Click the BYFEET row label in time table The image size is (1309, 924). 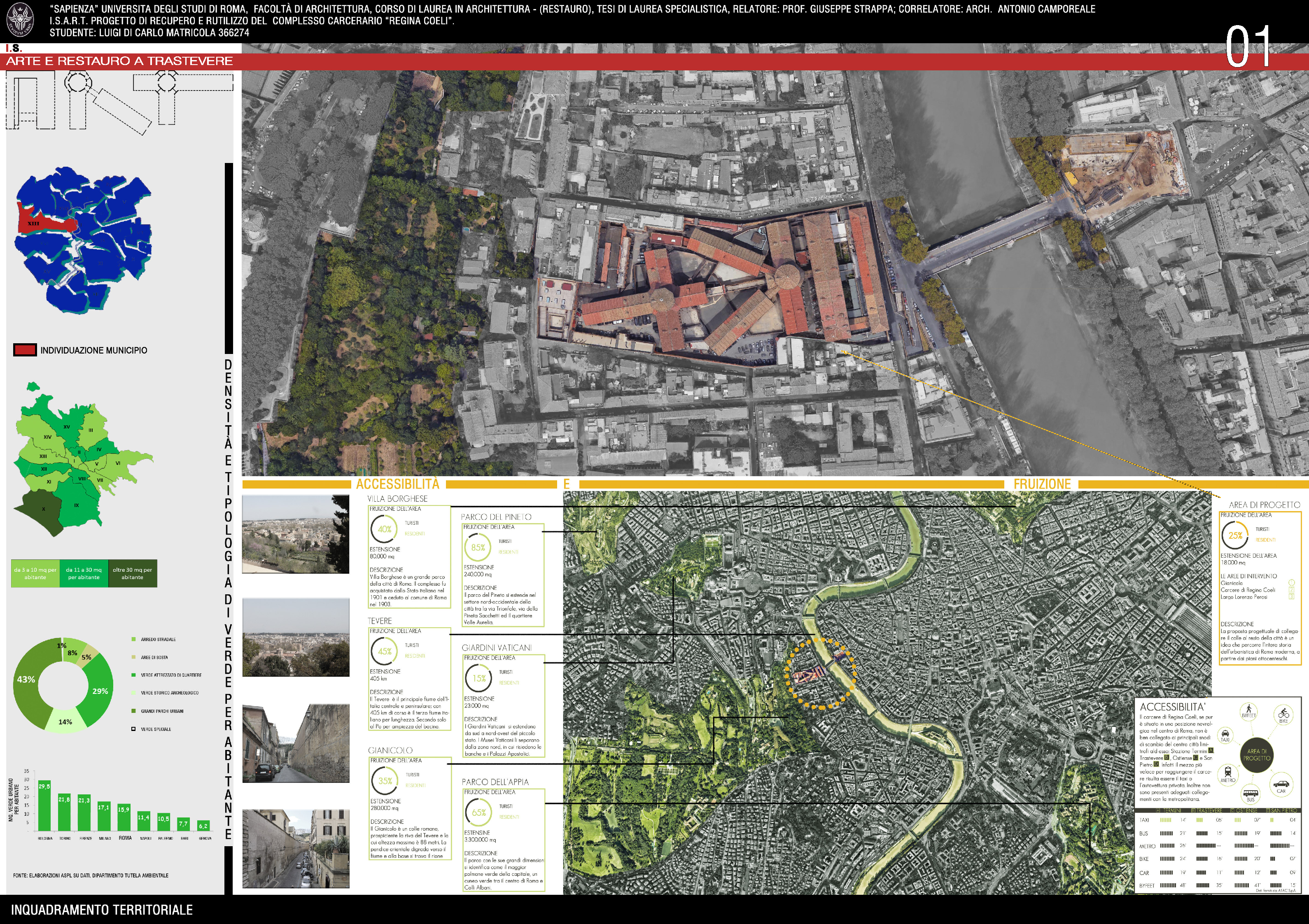(1146, 886)
